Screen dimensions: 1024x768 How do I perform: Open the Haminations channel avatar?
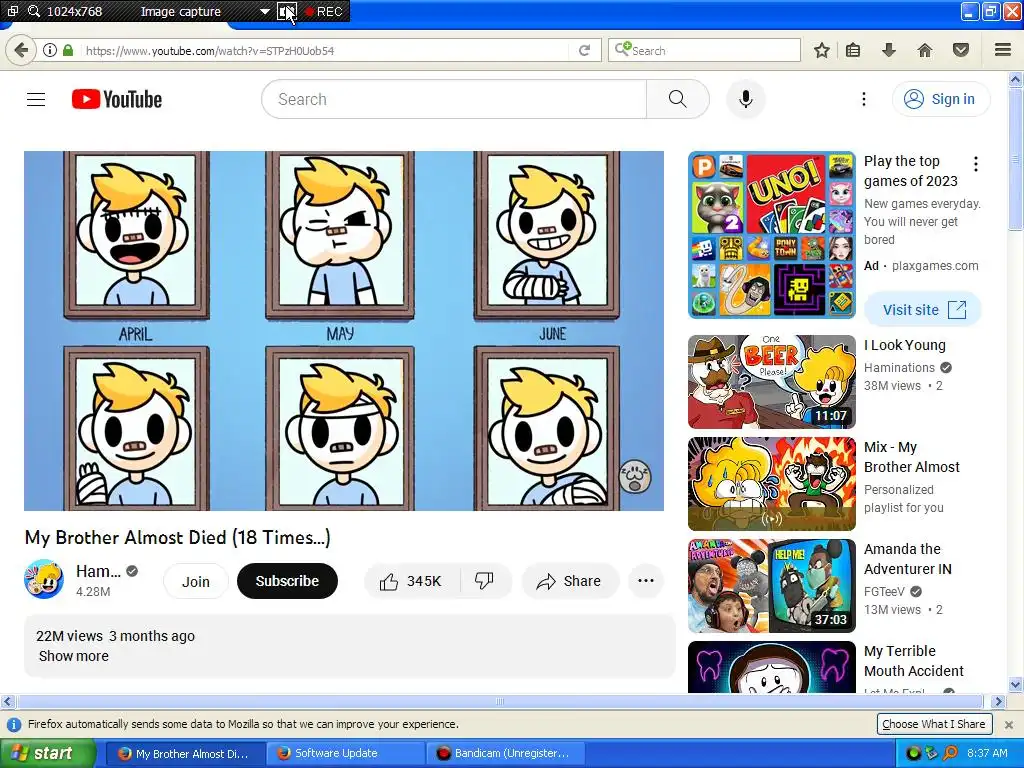[x=44, y=579]
